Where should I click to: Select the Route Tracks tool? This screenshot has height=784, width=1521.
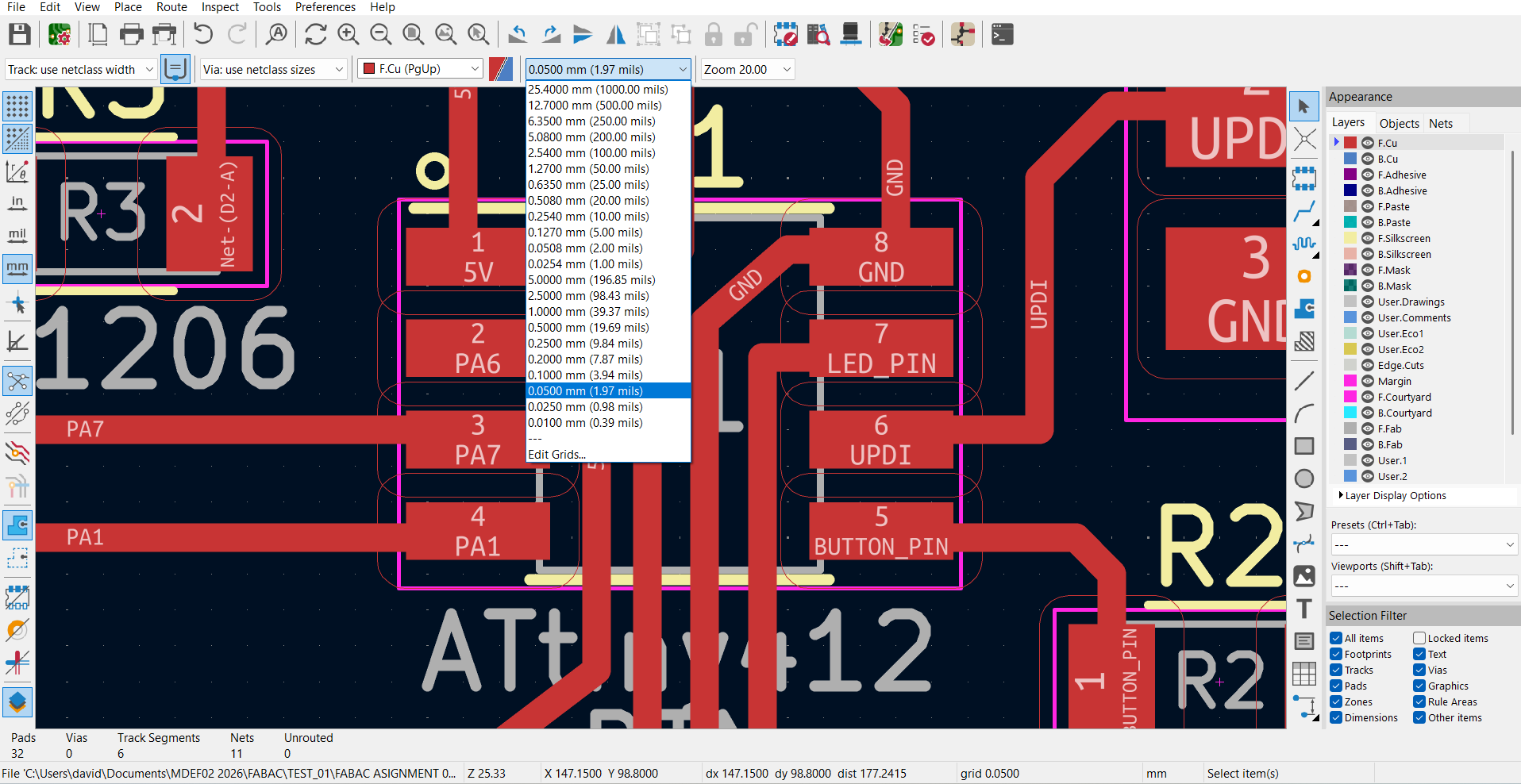1303,211
